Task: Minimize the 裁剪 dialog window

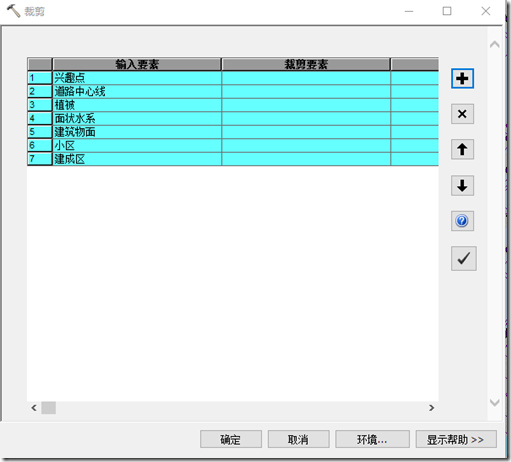Action: coord(409,11)
